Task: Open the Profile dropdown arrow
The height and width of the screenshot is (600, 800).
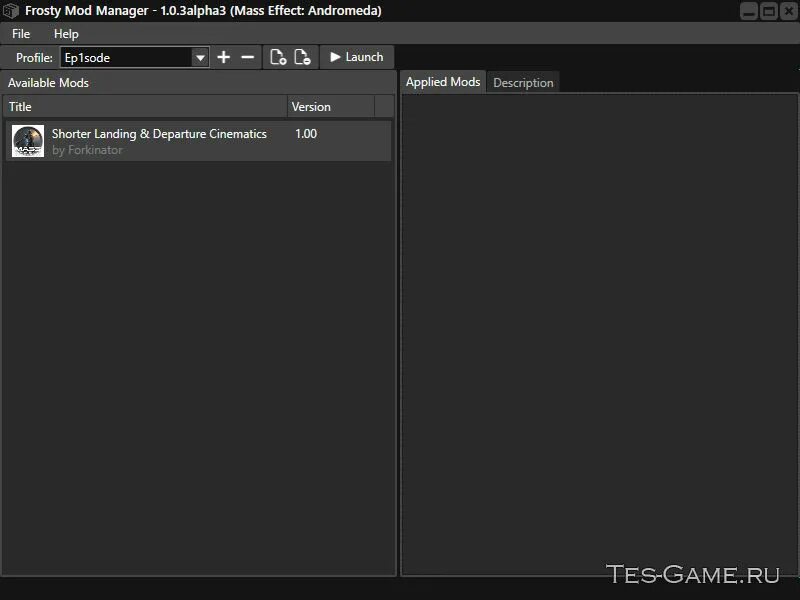Action: pyautogui.click(x=201, y=58)
